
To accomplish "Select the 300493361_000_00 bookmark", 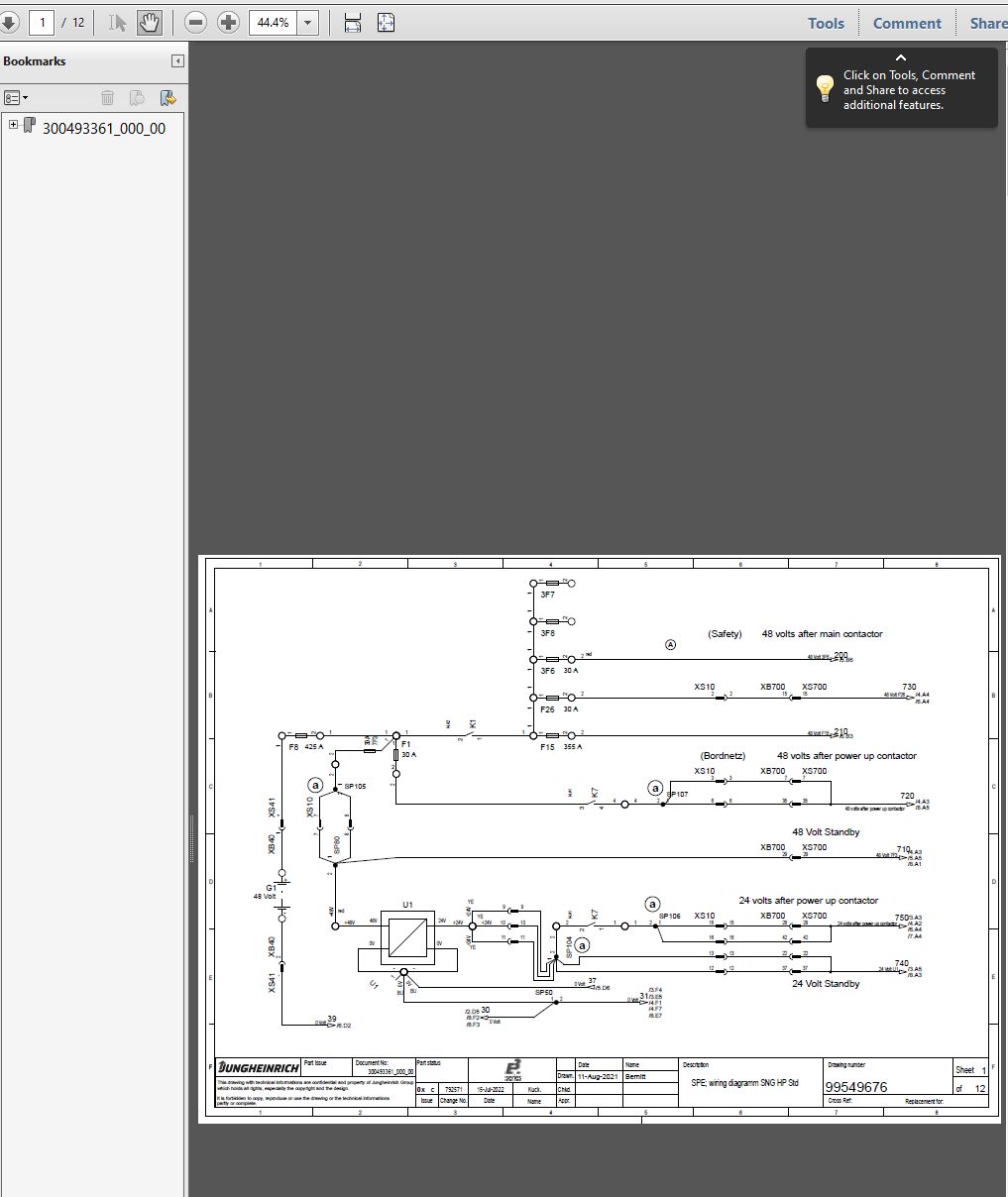I will 104,128.
